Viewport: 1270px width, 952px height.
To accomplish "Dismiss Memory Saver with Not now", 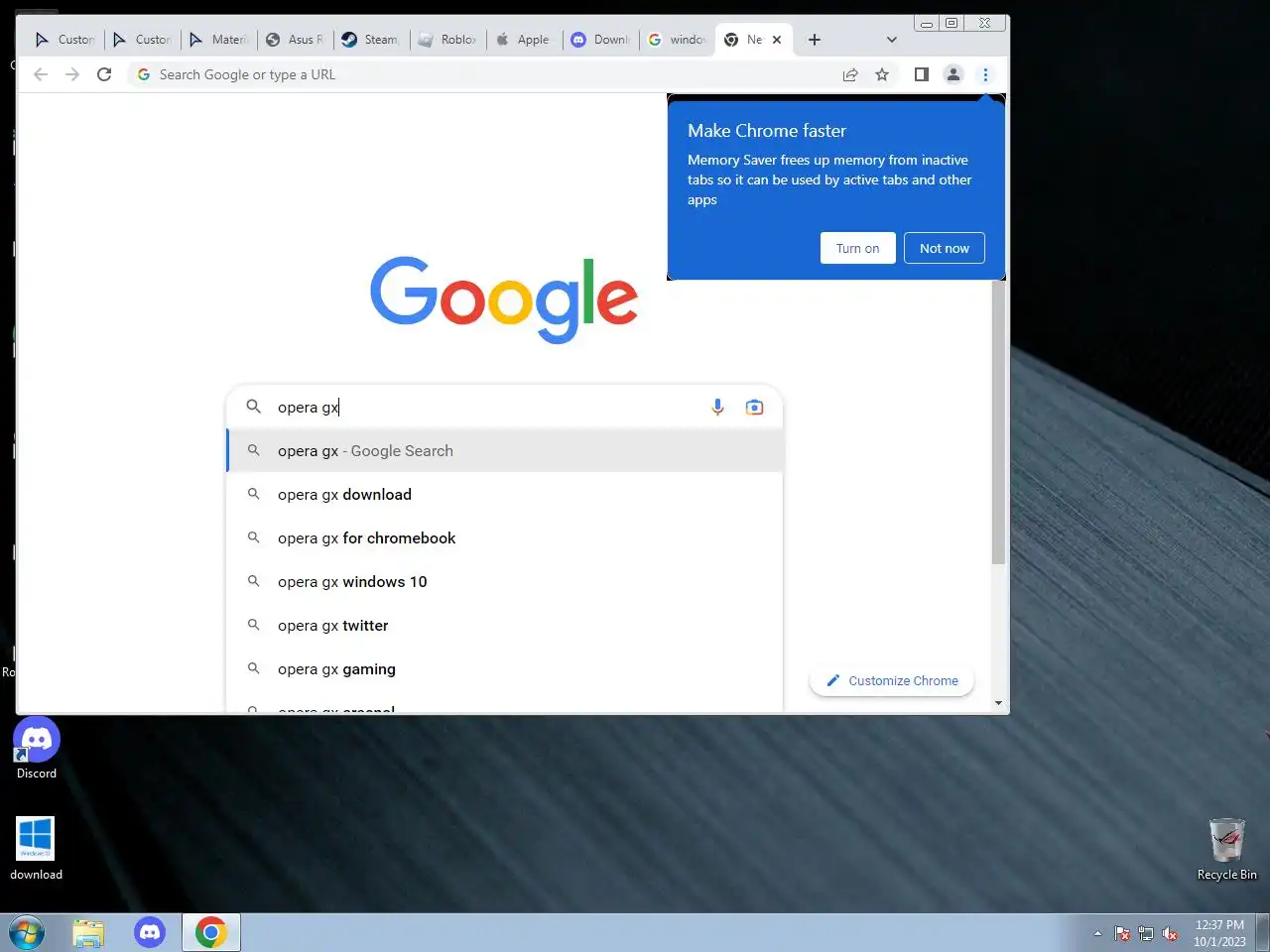I will coord(944,248).
